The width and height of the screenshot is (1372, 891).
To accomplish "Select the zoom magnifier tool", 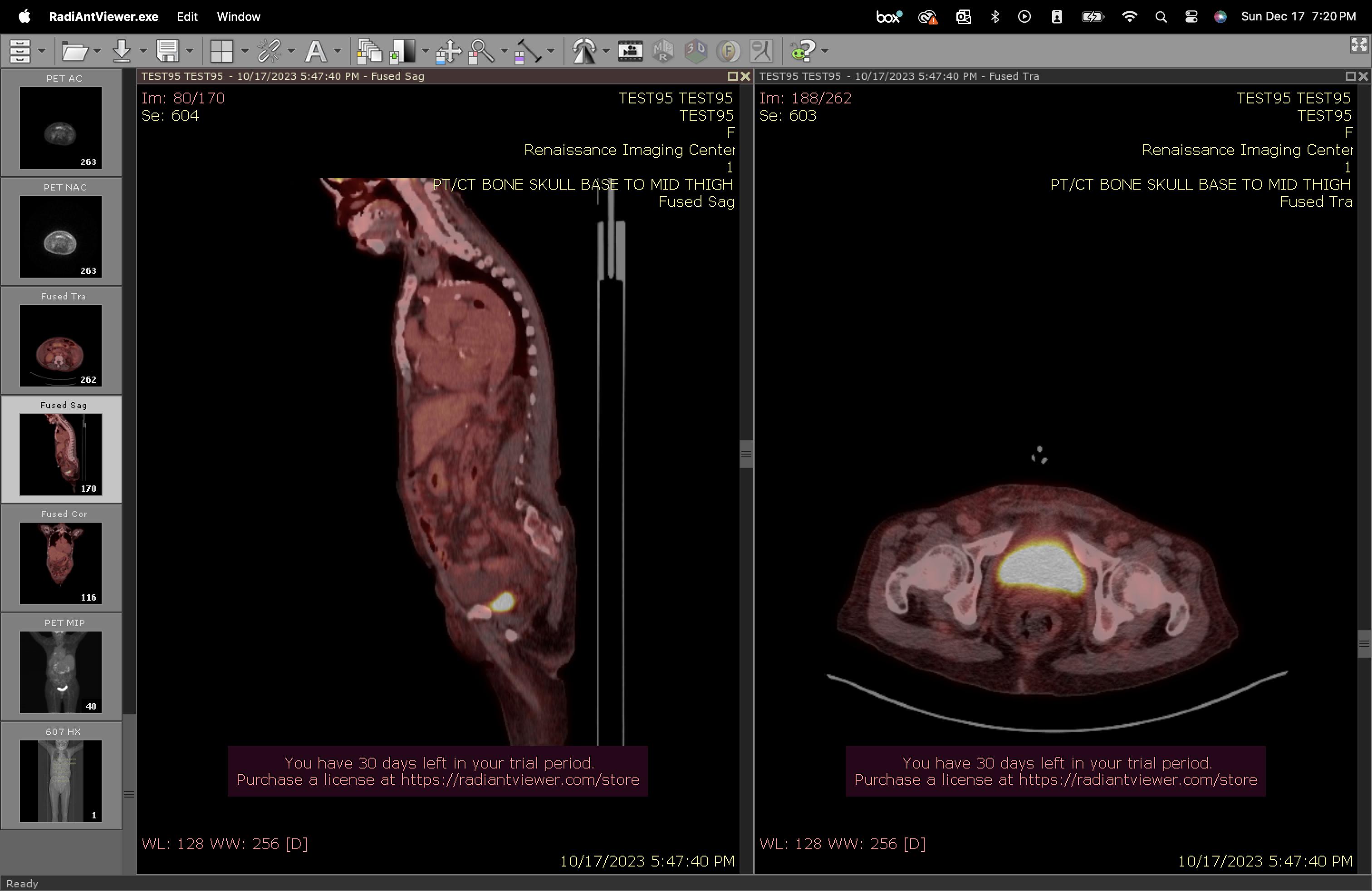I will [x=482, y=51].
